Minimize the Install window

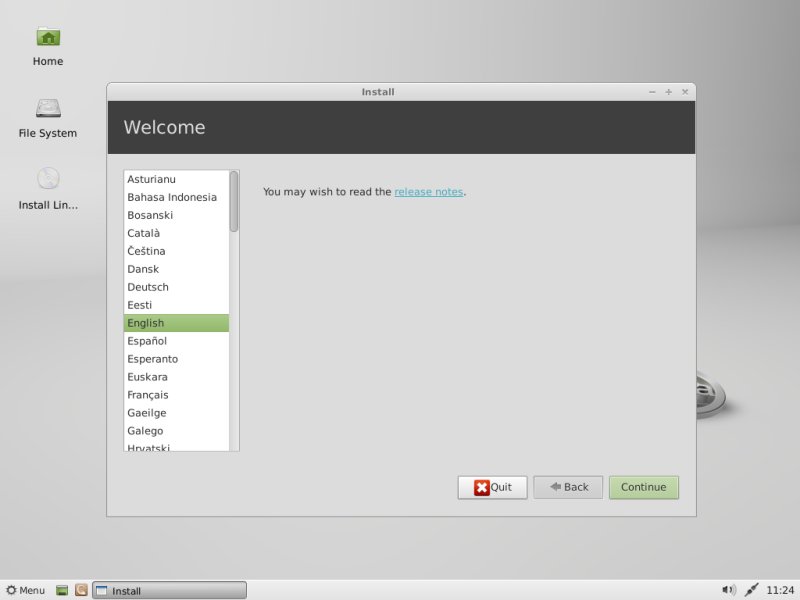click(652, 92)
